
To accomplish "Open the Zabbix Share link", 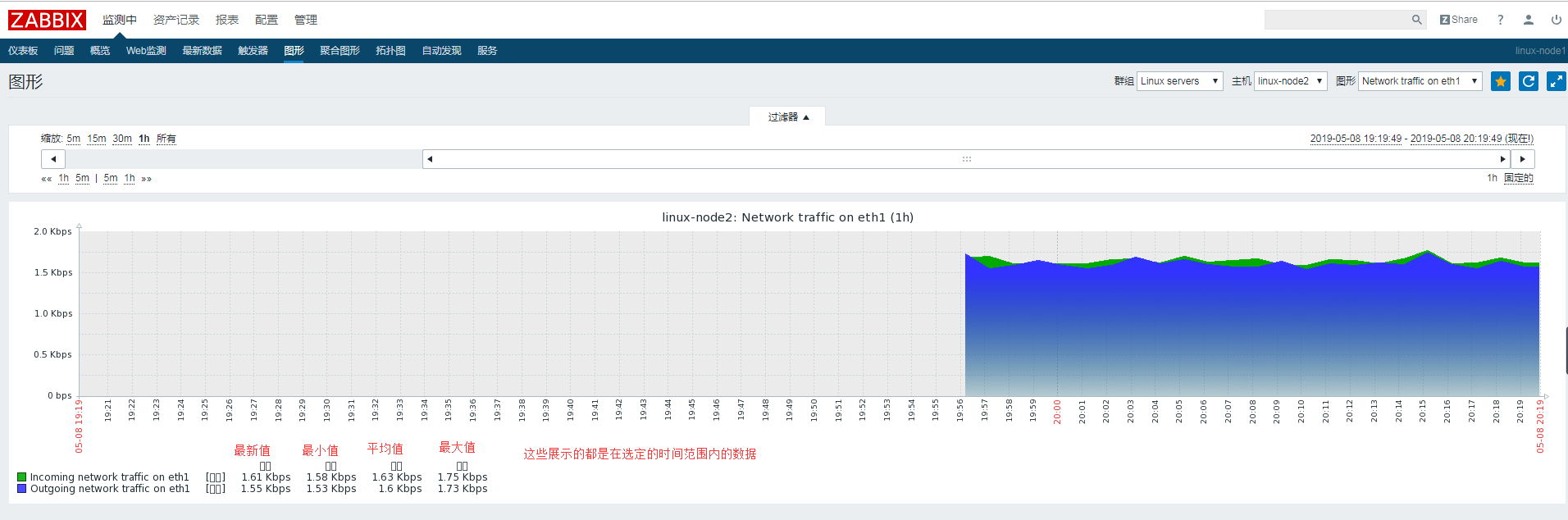I will coord(1459,20).
